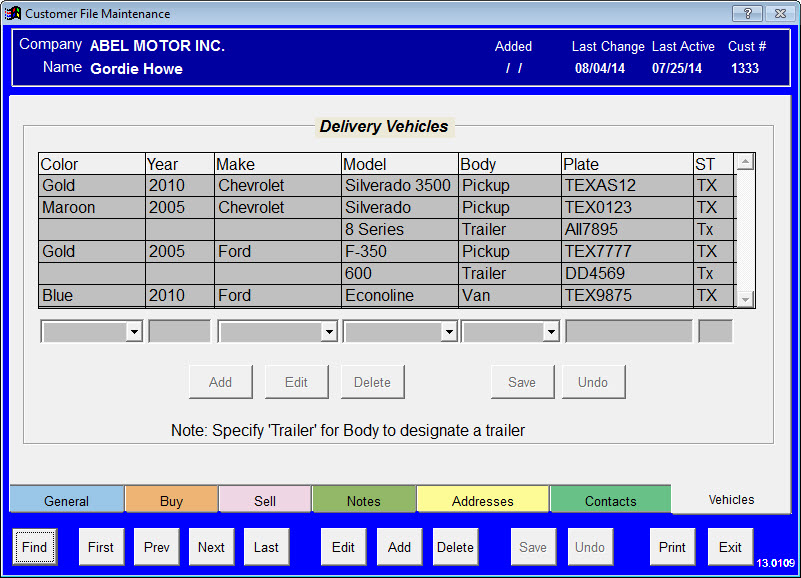The height and width of the screenshot is (578, 801).
Task: Click the 'Color' column header
Action: click(x=92, y=164)
